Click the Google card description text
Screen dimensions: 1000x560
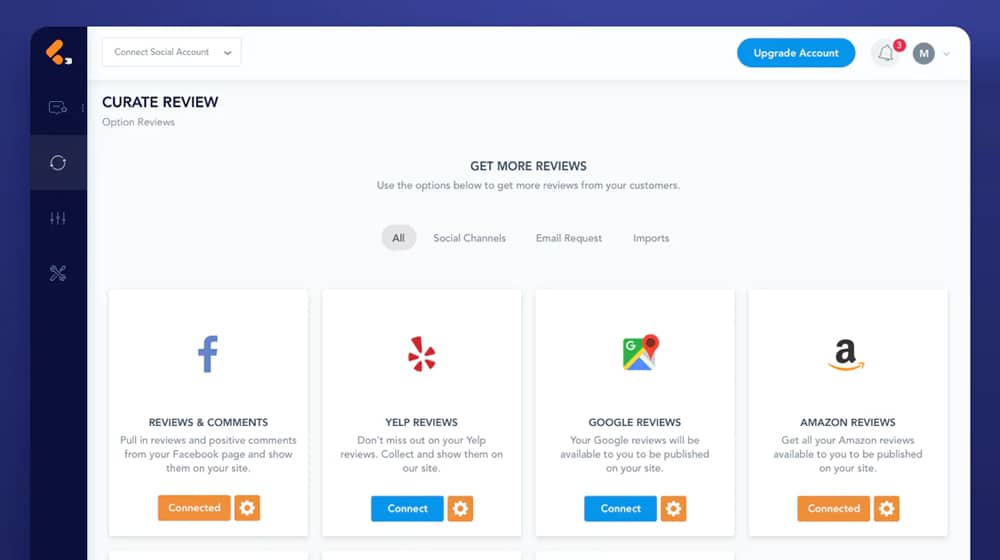coord(635,454)
